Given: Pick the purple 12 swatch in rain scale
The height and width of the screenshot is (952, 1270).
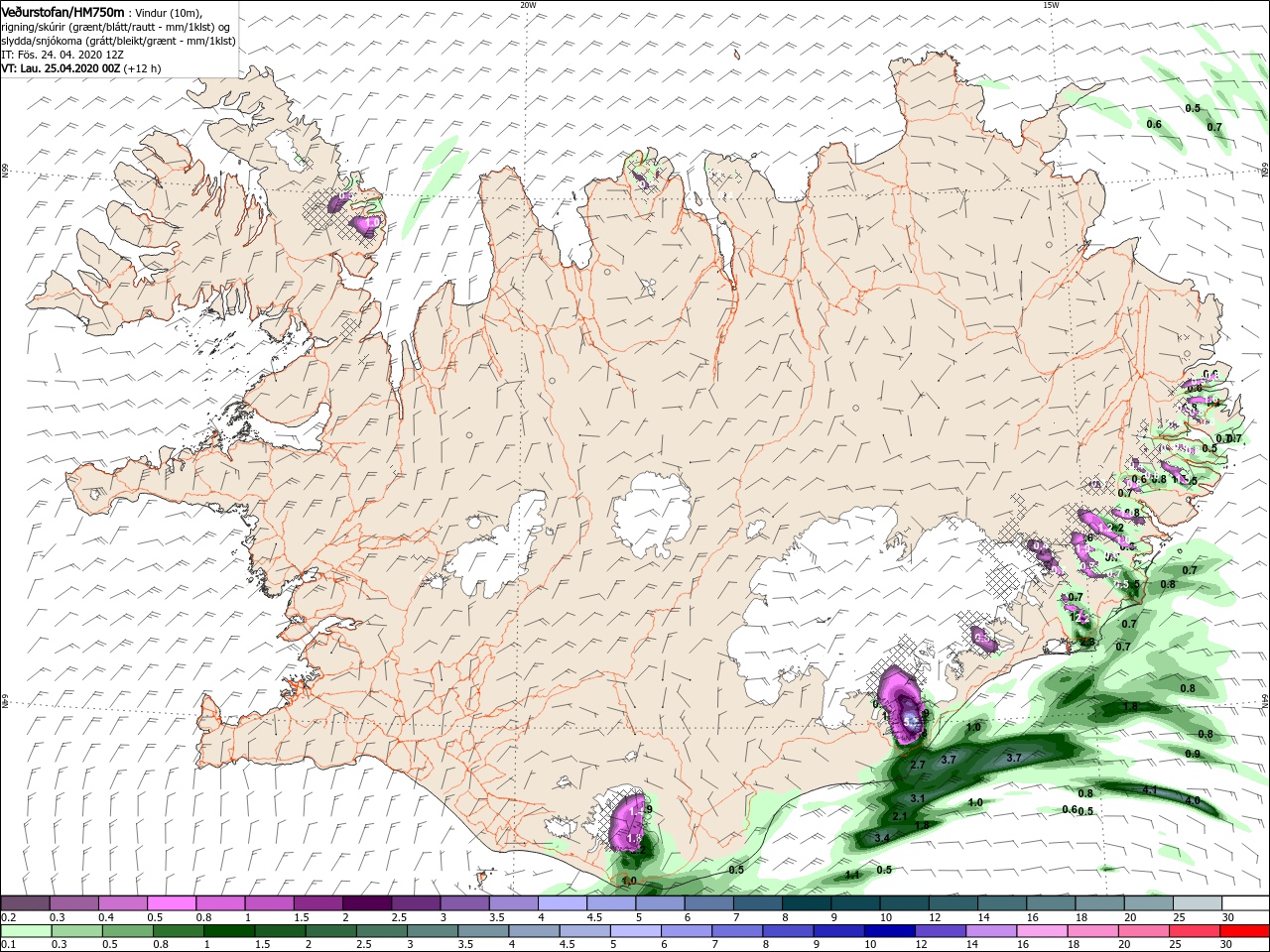Looking at the screenshot, I should pos(940,931).
